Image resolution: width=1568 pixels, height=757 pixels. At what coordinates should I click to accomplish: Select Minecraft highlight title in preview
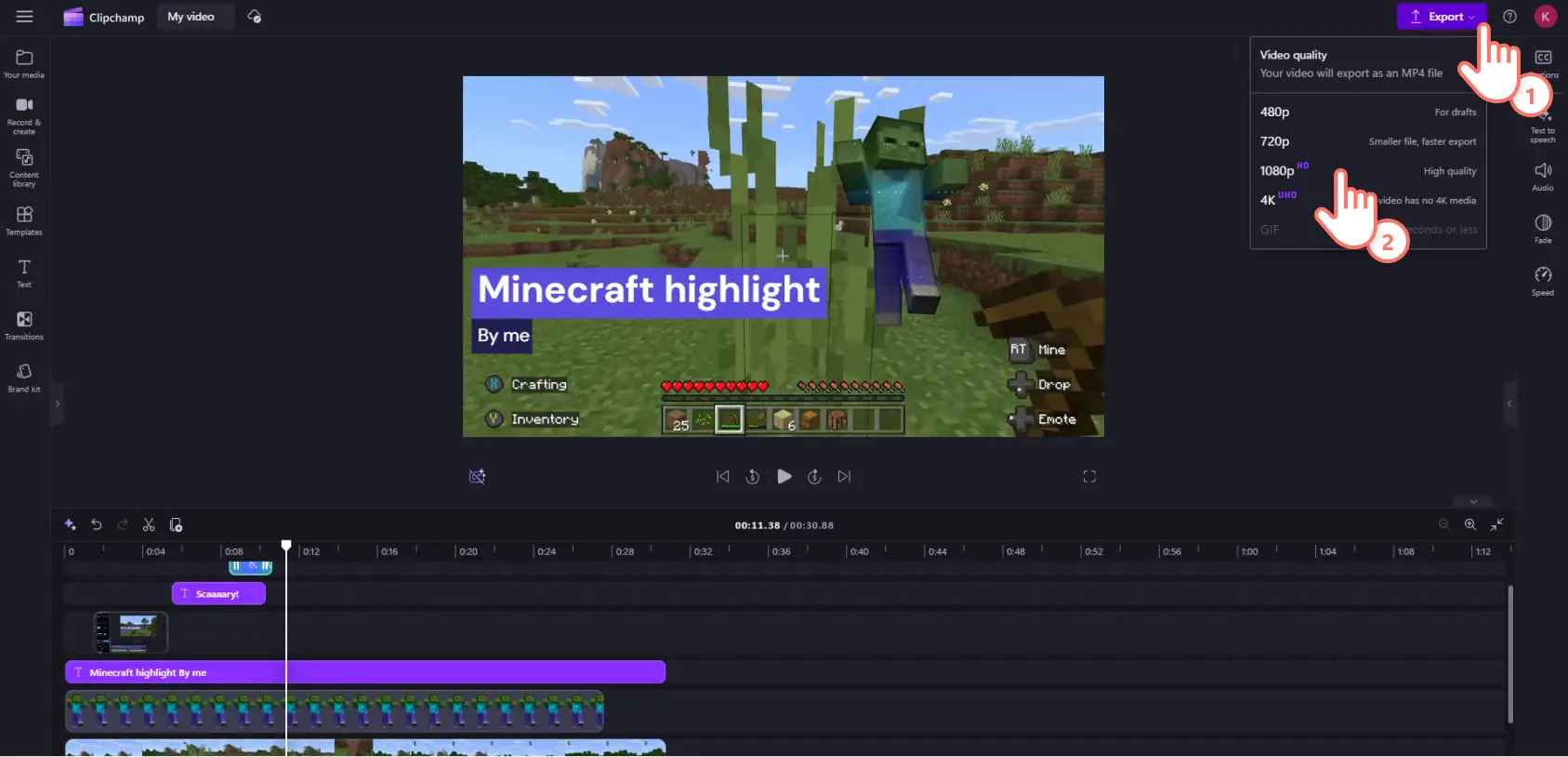point(649,290)
